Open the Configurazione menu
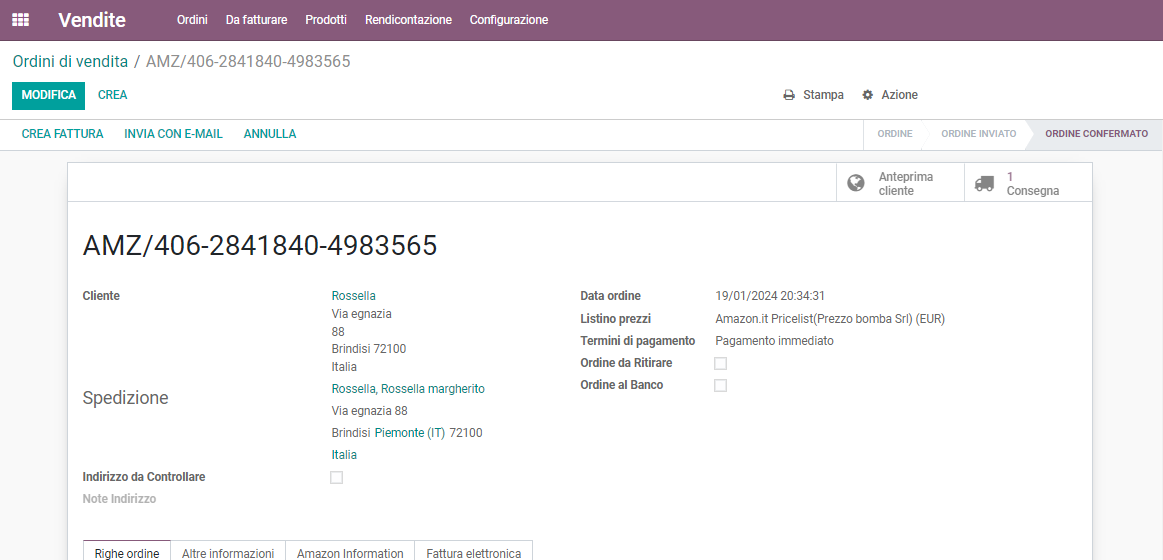This screenshot has width=1163, height=560. point(509,20)
